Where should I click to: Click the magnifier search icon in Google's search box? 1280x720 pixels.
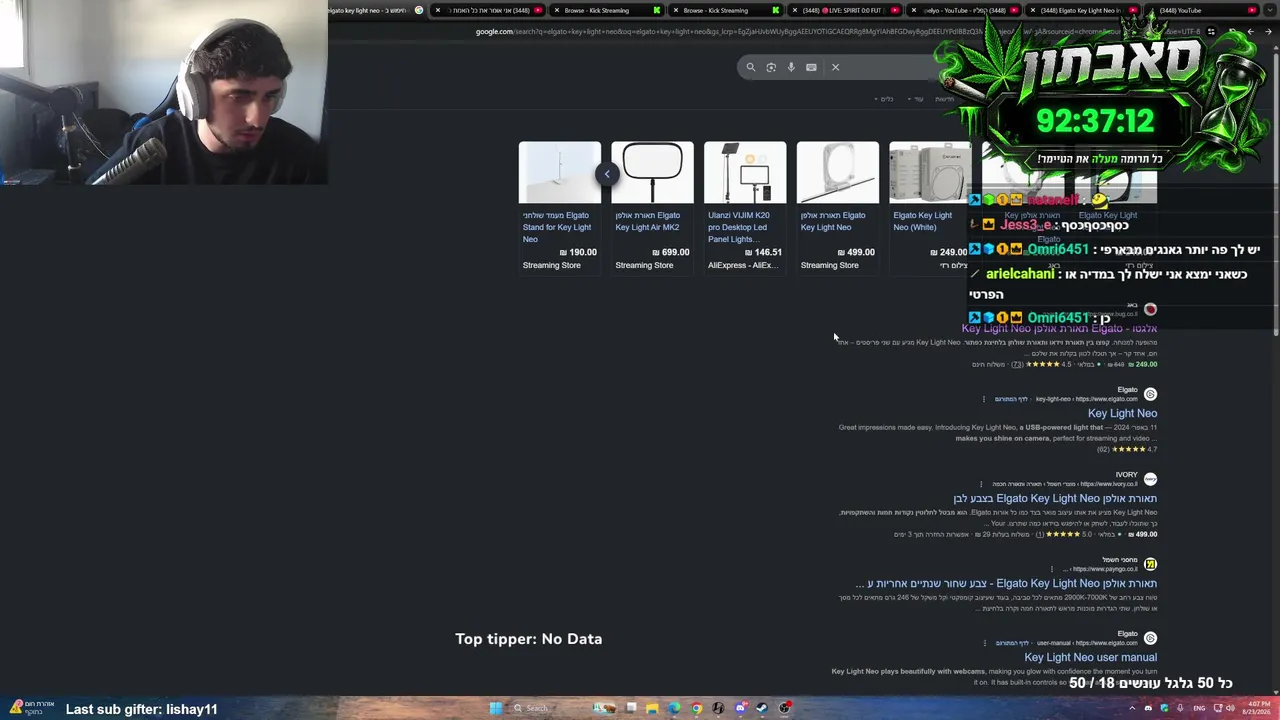(x=751, y=67)
